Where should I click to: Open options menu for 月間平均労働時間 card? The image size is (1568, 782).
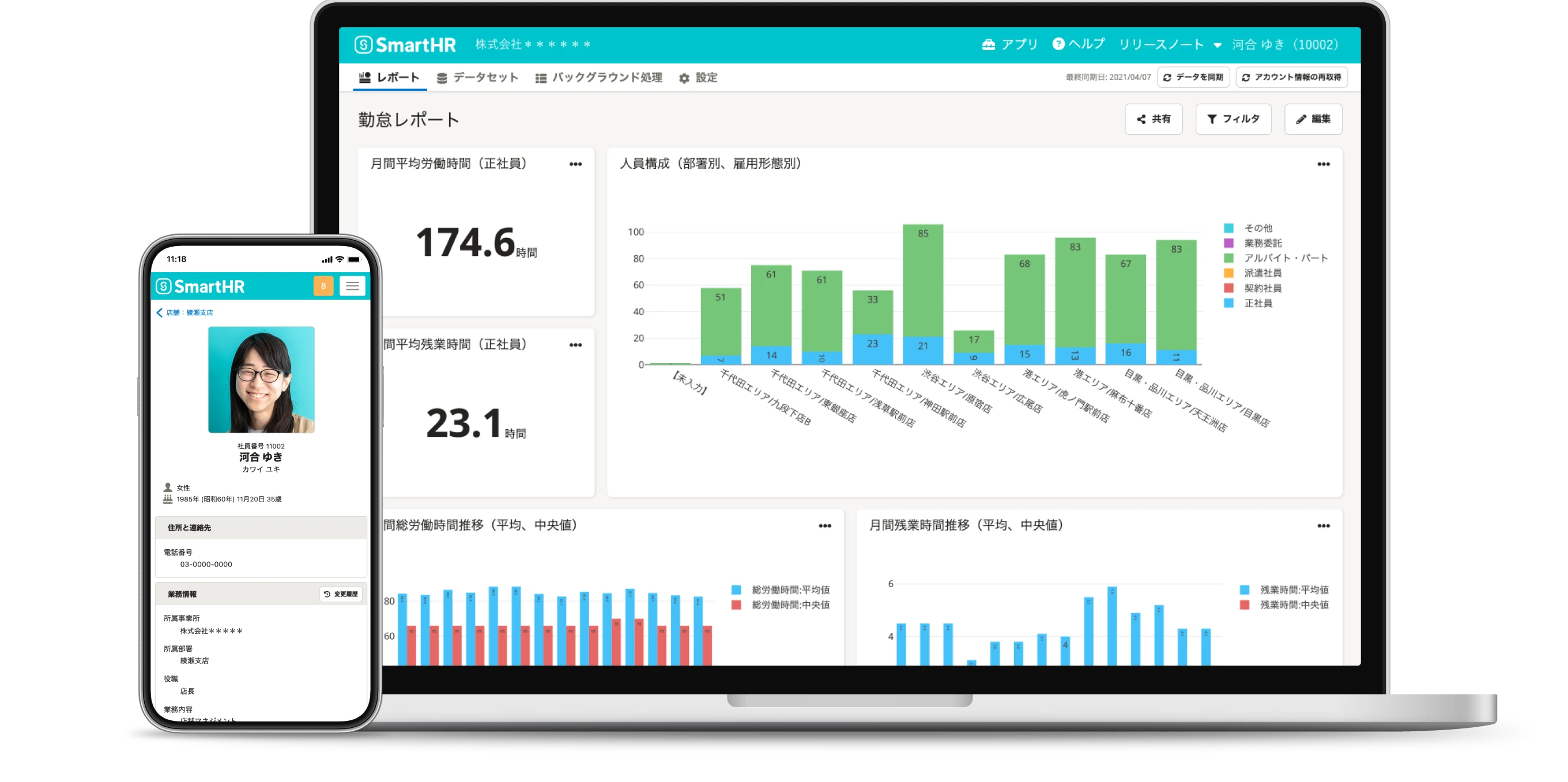coord(575,164)
